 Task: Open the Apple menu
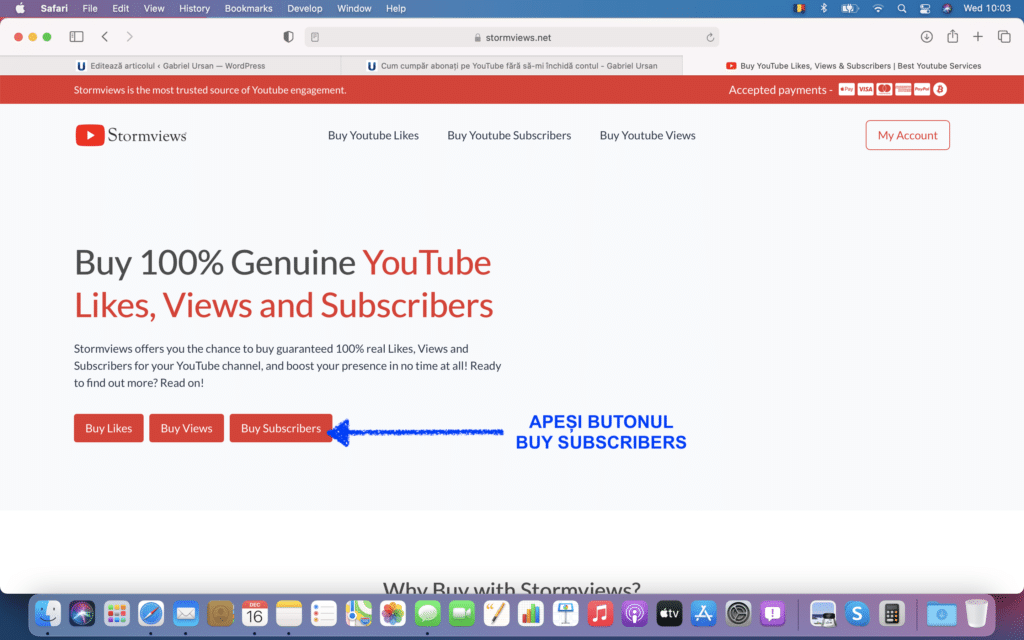(20, 8)
